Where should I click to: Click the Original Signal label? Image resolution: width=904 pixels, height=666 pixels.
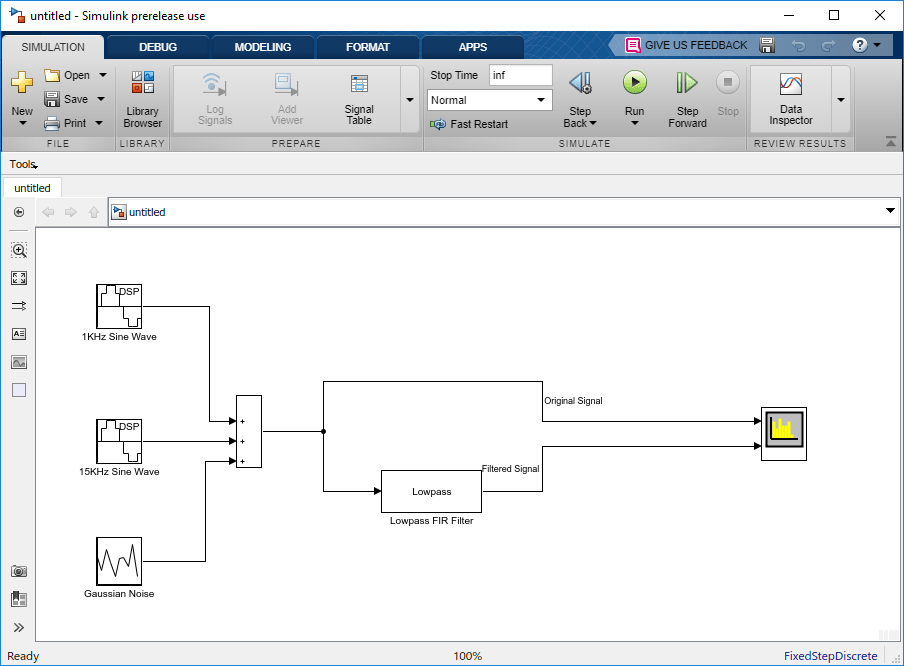[574, 401]
